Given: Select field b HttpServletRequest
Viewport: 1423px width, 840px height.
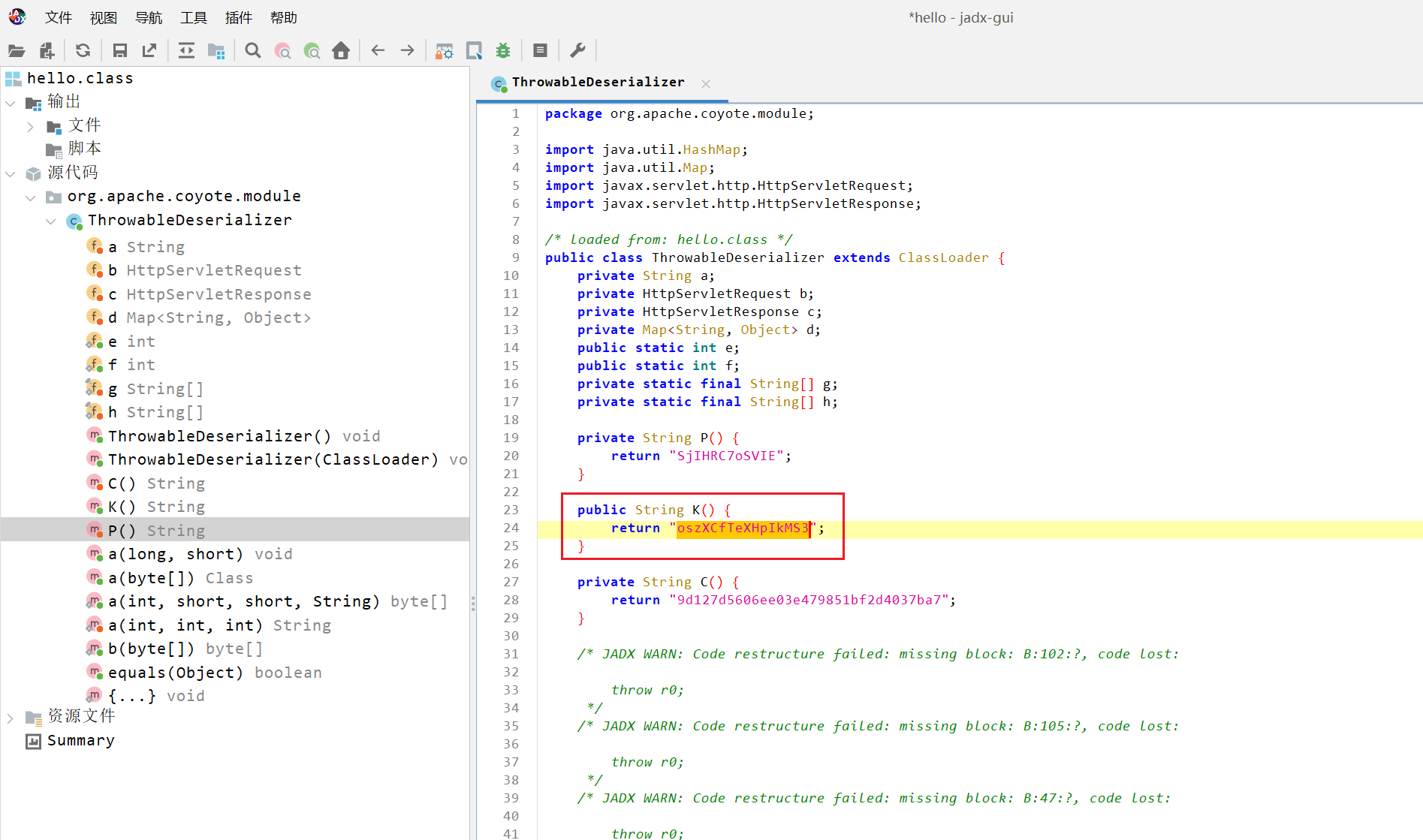Looking at the screenshot, I should click(204, 270).
